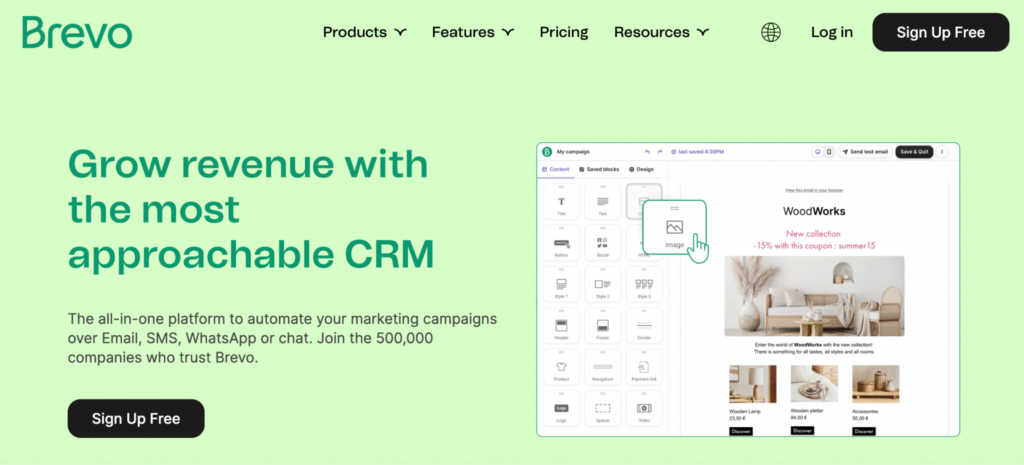
Task: Click the My campaign title
Action: pyautogui.click(x=573, y=152)
